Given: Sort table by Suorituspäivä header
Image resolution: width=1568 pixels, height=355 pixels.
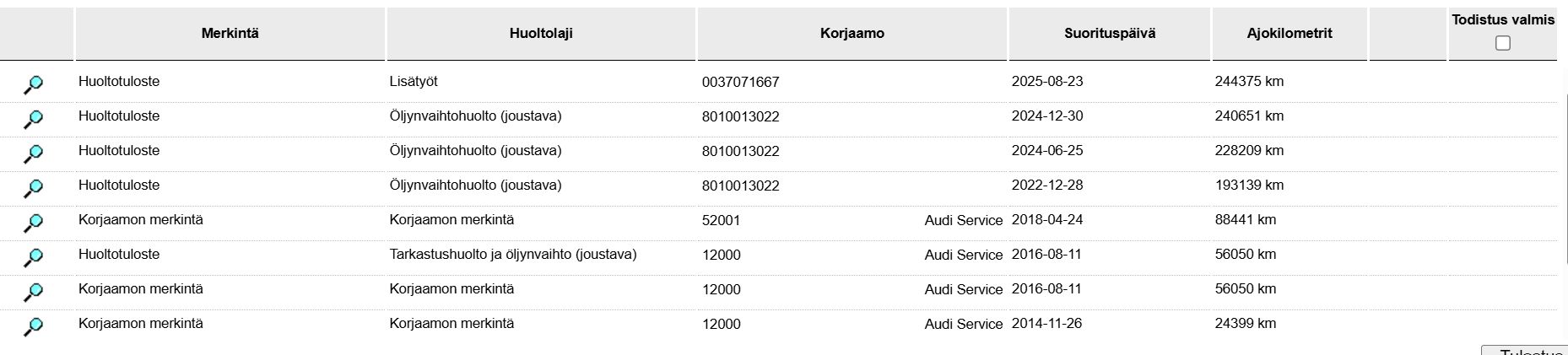Looking at the screenshot, I should (1110, 34).
